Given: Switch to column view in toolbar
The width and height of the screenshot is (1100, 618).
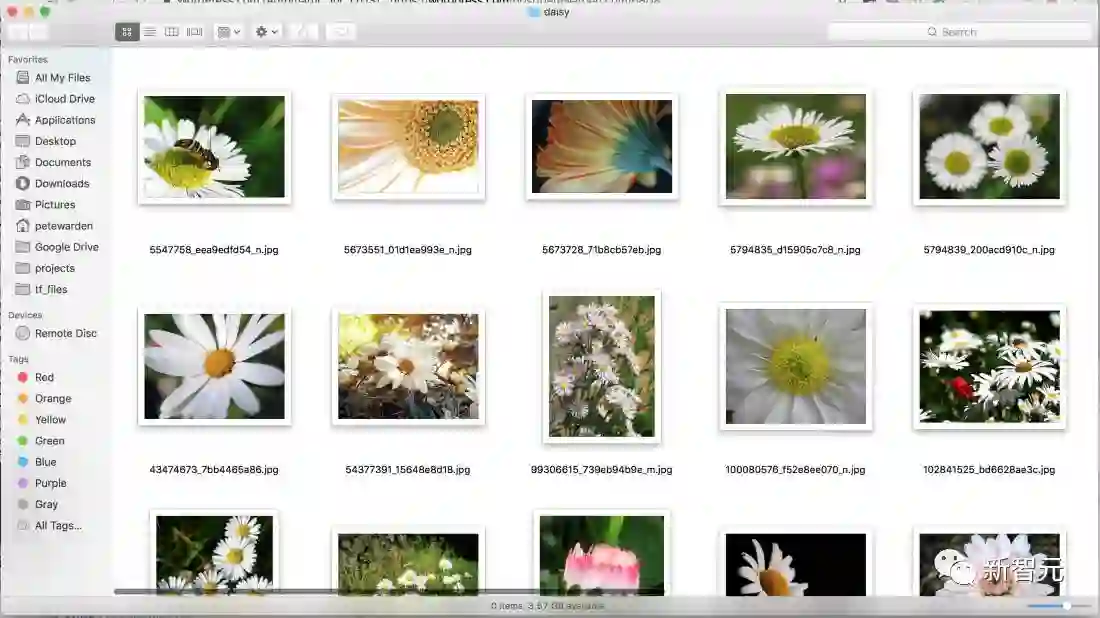Looking at the screenshot, I should click(172, 32).
